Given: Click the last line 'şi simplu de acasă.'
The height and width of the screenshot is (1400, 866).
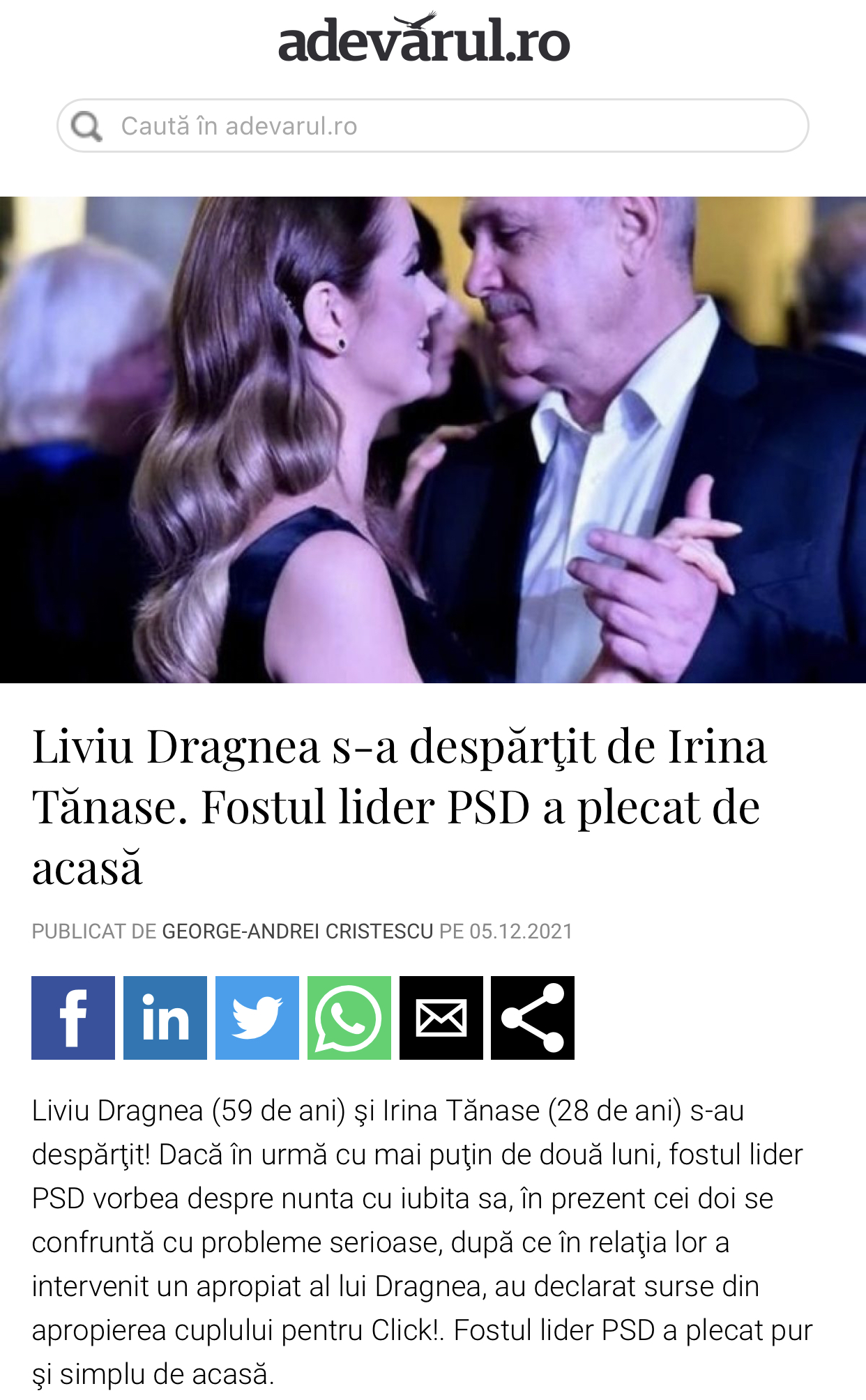Looking at the screenshot, I should coord(153,1374).
